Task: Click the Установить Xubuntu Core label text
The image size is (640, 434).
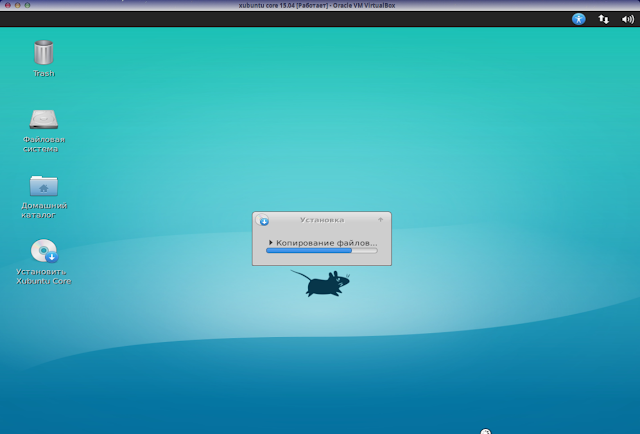Action: (x=44, y=276)
